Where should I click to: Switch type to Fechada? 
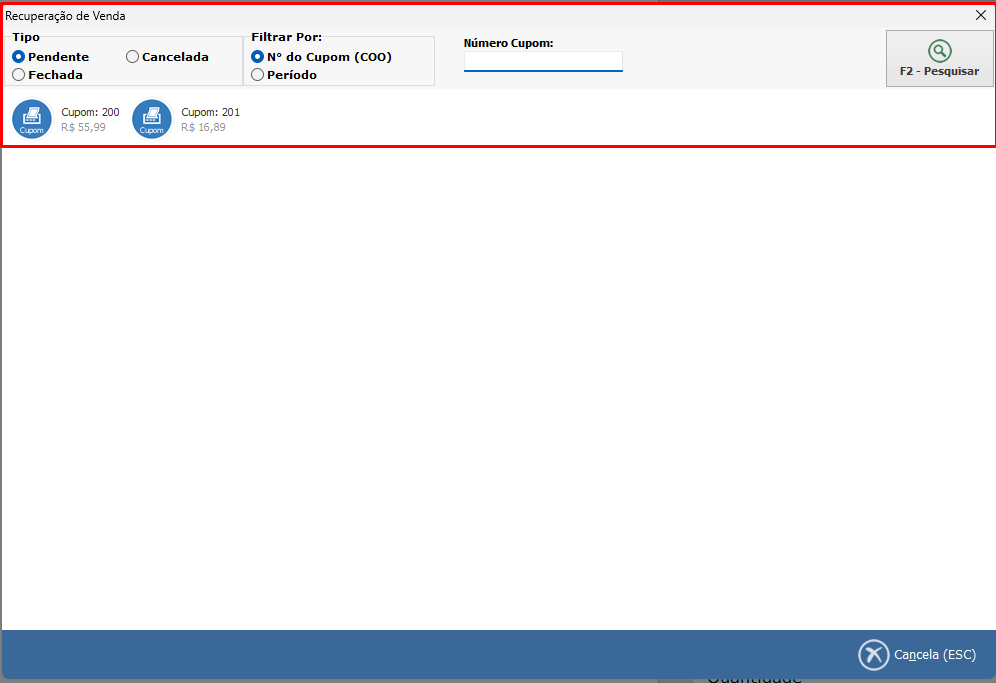[19, 75]
